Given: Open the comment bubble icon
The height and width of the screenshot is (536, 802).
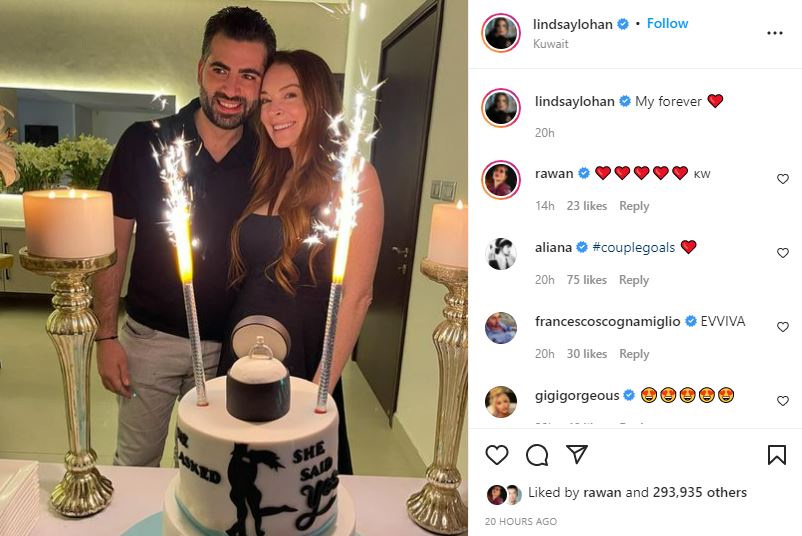Looking at the screenshot, I should tap(537, 455).
